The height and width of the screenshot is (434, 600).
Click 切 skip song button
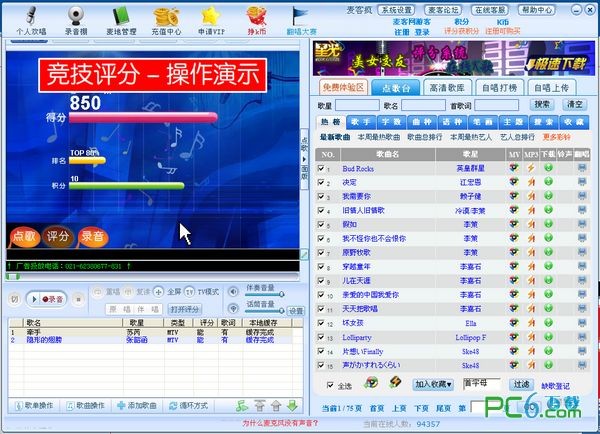tap(15, 299)
